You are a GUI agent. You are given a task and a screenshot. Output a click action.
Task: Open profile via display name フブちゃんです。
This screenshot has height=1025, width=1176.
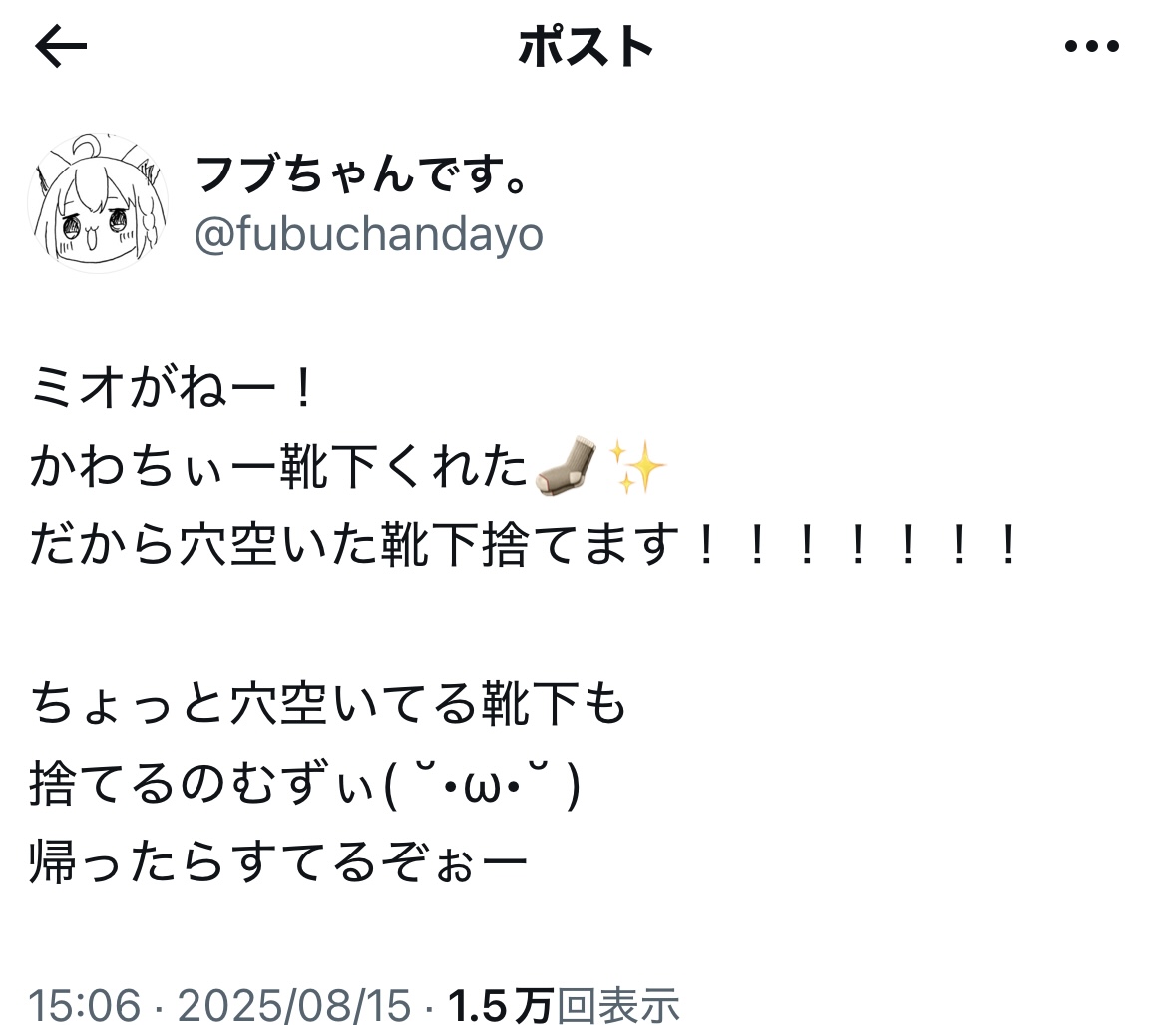click(x=361, y=173)
